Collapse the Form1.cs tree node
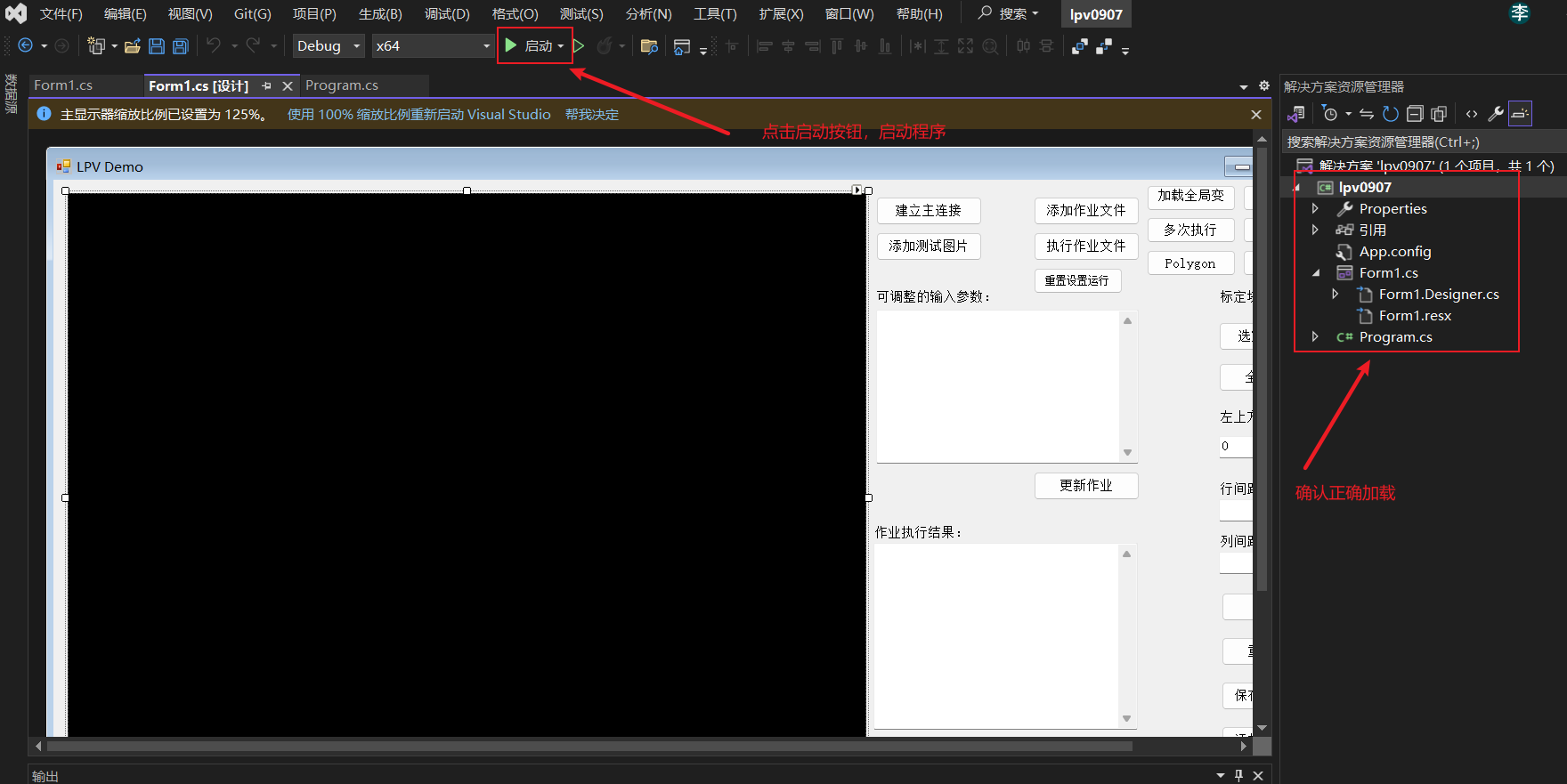 [x=1315, y=273]
